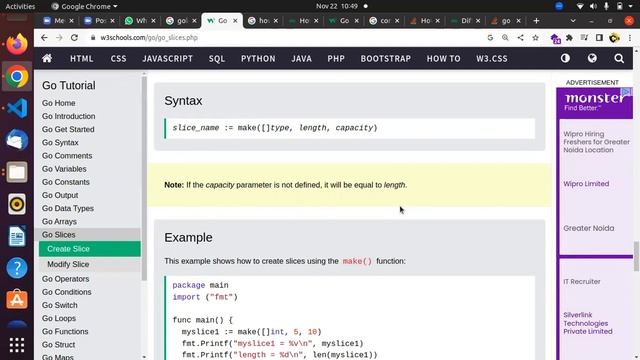Click the W3Schools home icon
This screenshot has height=360, width=640.
pos(47,58)
